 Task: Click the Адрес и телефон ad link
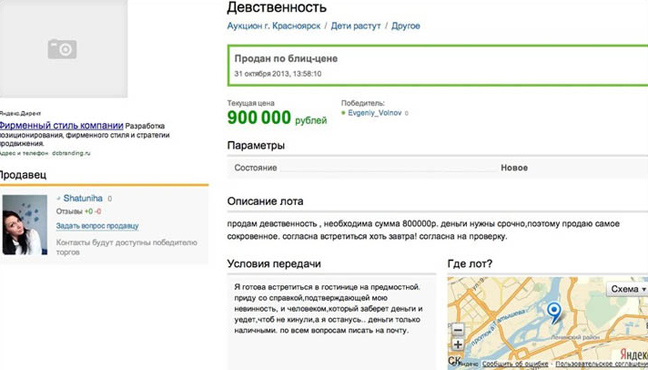pos(24,153)
